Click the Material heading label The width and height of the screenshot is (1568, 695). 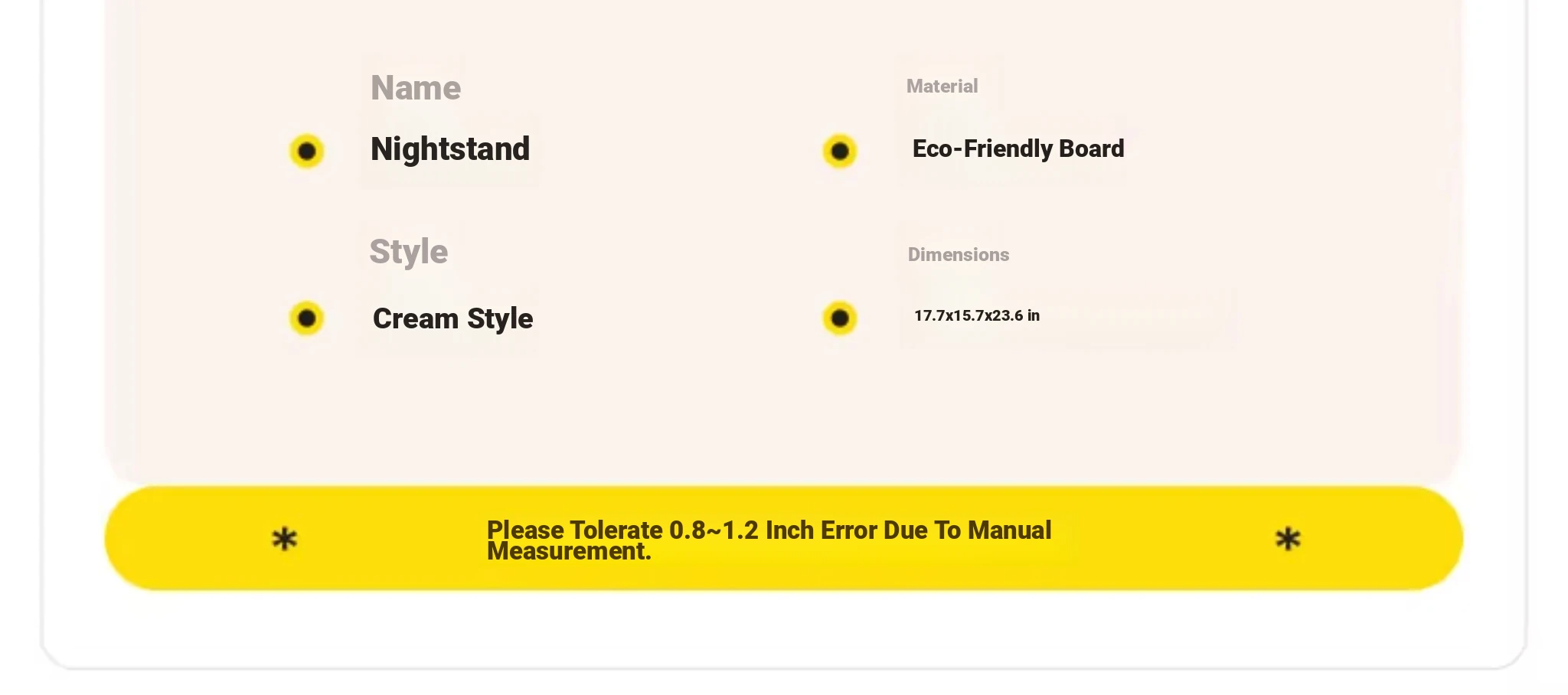click(x=942, y=86)
